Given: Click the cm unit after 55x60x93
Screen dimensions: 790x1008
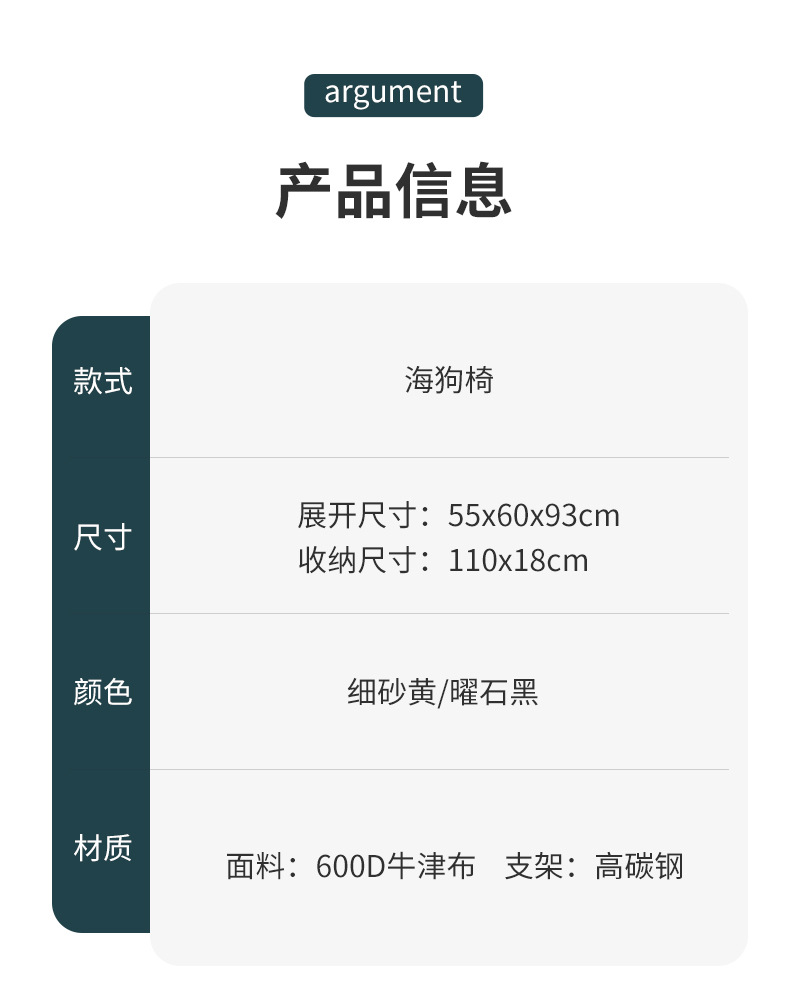Looking at the screenshot, I should (x=599, y=516).
